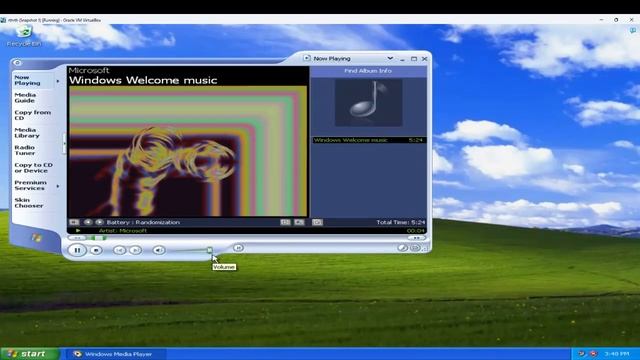Click the small play status icon
The image size is (640, 360).
click(x=78, y=231)
